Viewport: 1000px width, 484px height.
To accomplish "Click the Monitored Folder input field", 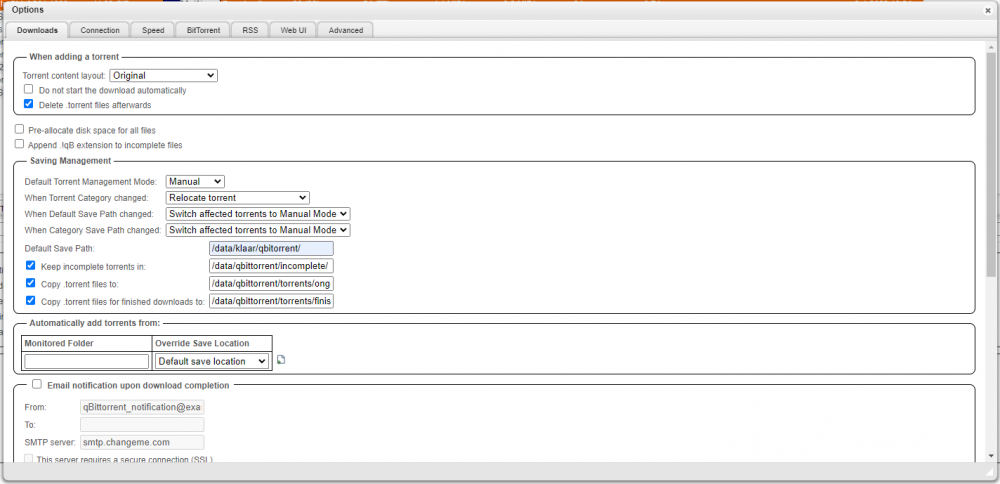I will tap(87, 361).
